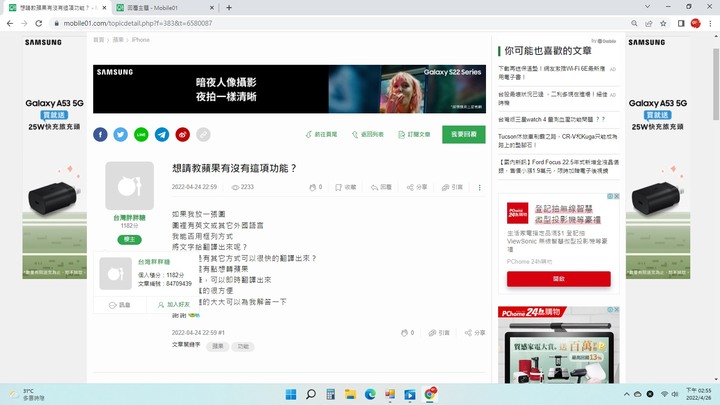Go back in browser history
The image size is (720, 405).
click(x=10, y=23)
